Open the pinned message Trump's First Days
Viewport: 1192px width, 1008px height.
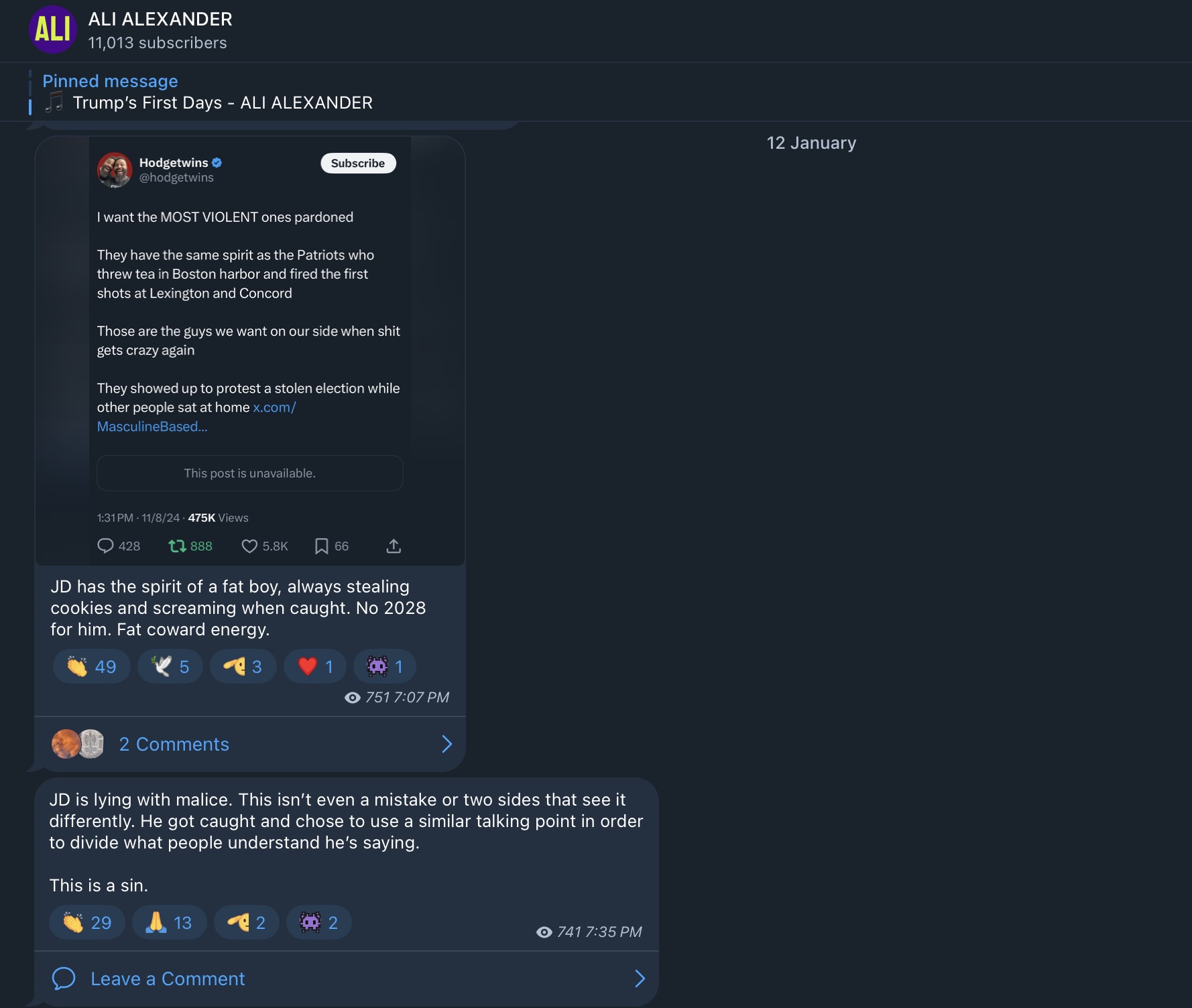(208, 92)
